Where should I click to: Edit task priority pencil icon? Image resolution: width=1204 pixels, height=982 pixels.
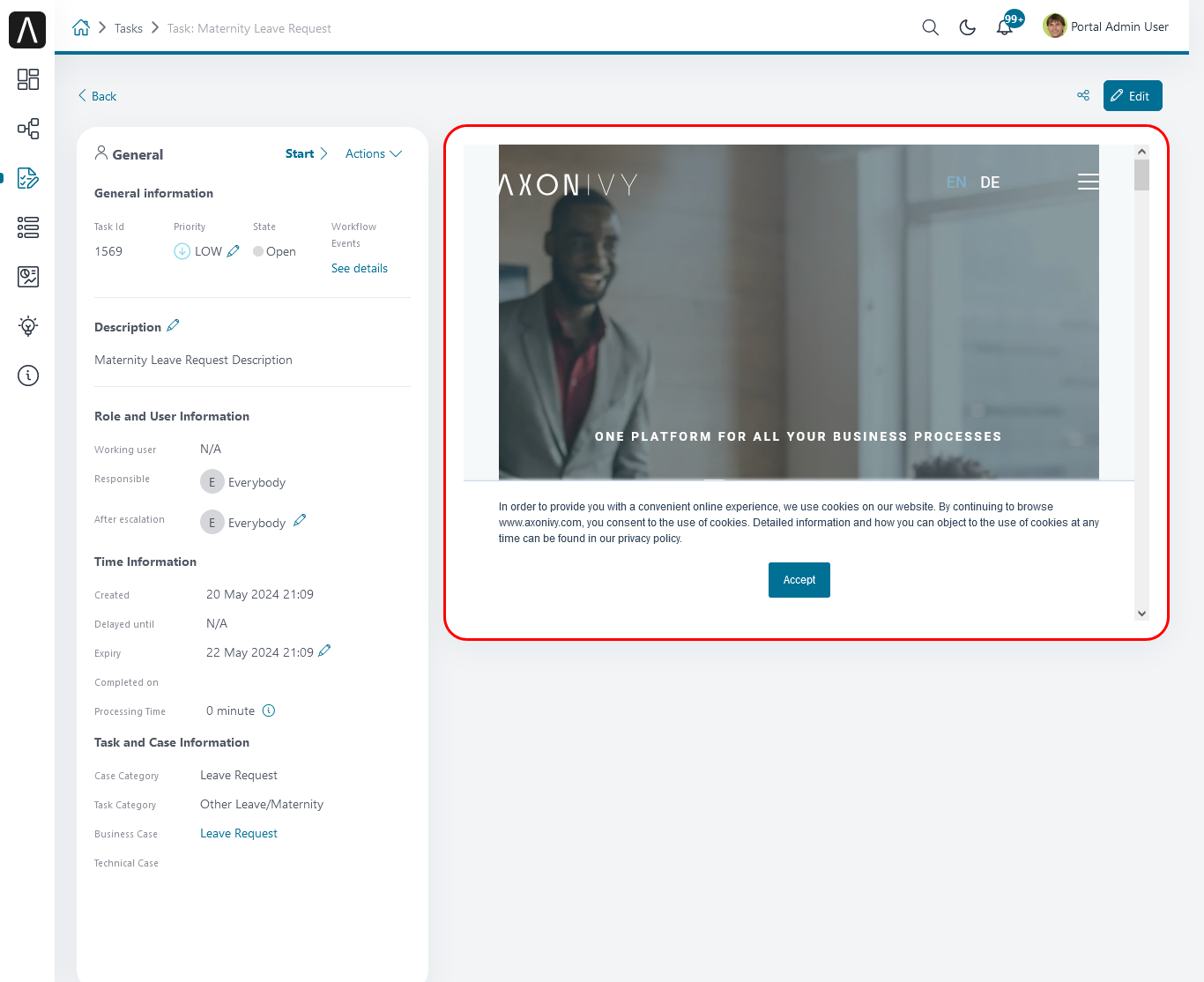(x=233, y=251)
